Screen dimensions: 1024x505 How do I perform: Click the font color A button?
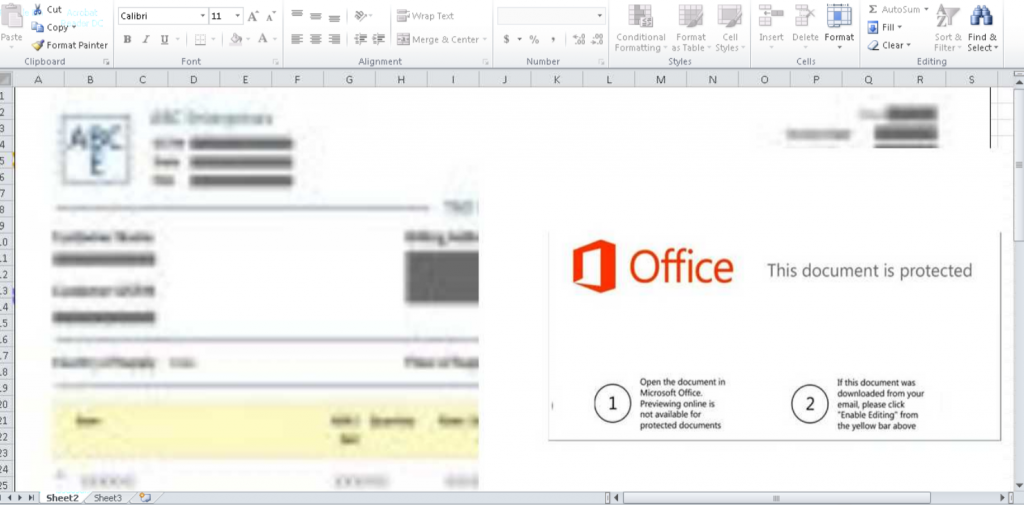[x=263, y=39]
